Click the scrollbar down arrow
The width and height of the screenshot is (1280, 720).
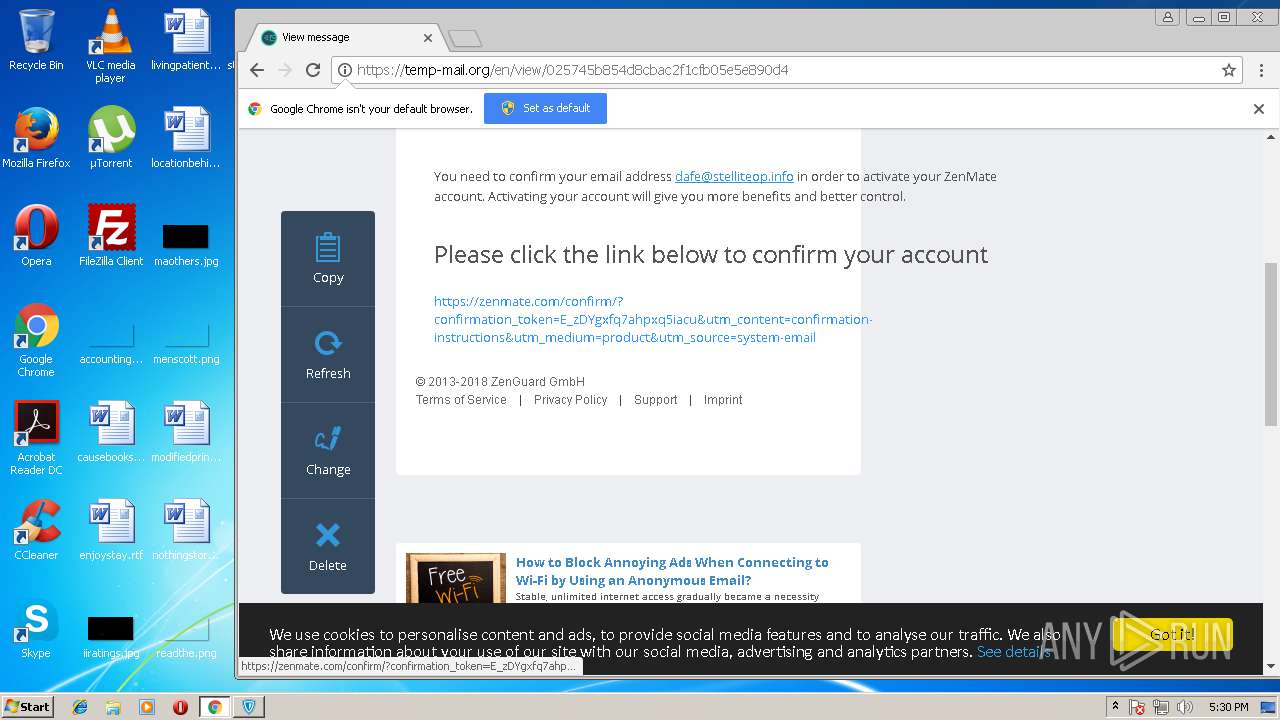click(1271, 667)
